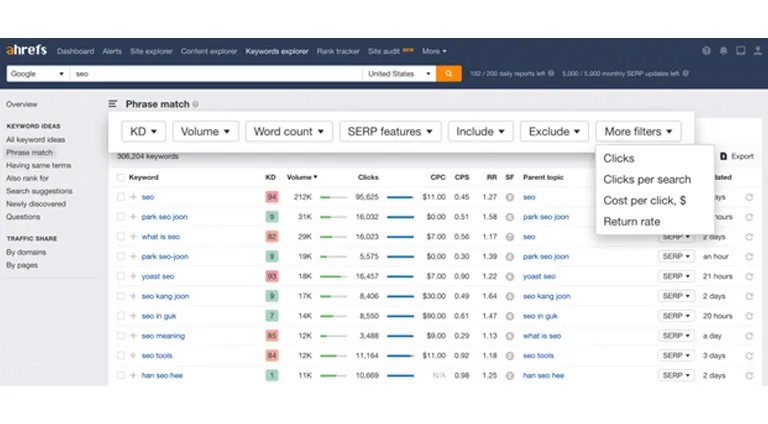The width and height of the screenshot is (768, 424).
Task: Check the box for seo kang joon
Action: coord(120,296)
